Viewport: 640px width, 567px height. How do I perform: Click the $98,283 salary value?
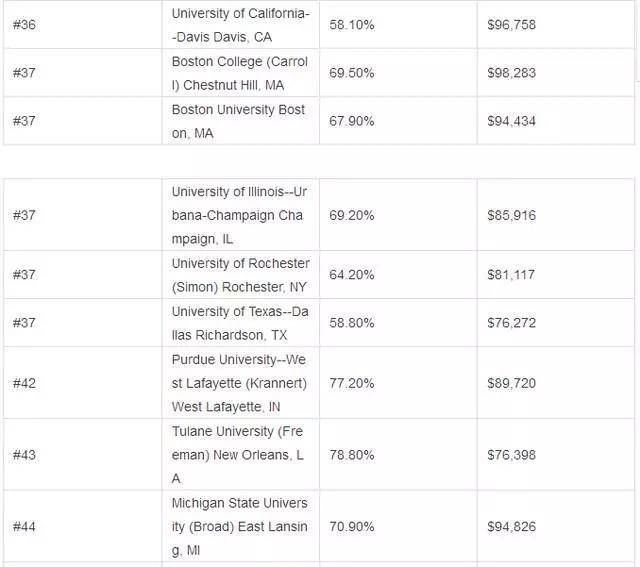(511, 73)
